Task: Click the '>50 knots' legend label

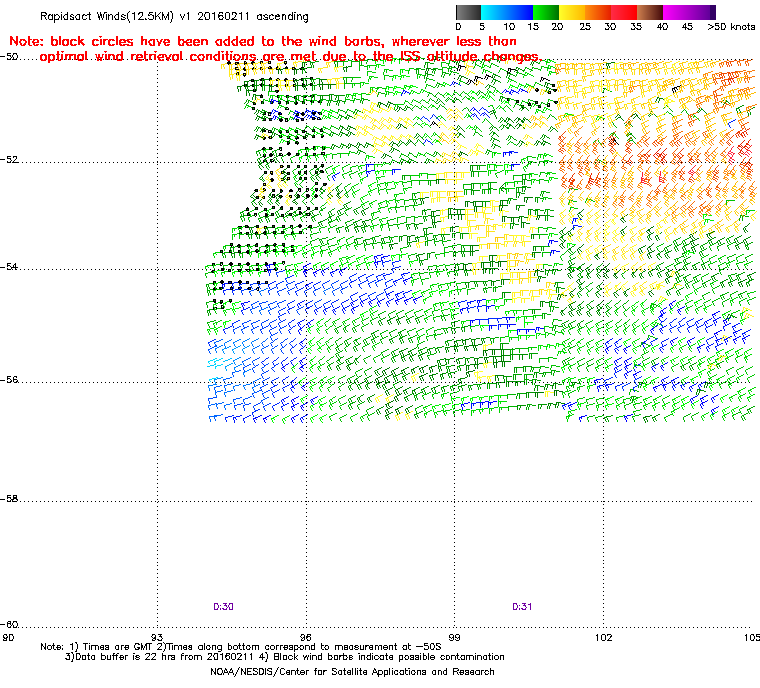Action: (x=731, y=27)
